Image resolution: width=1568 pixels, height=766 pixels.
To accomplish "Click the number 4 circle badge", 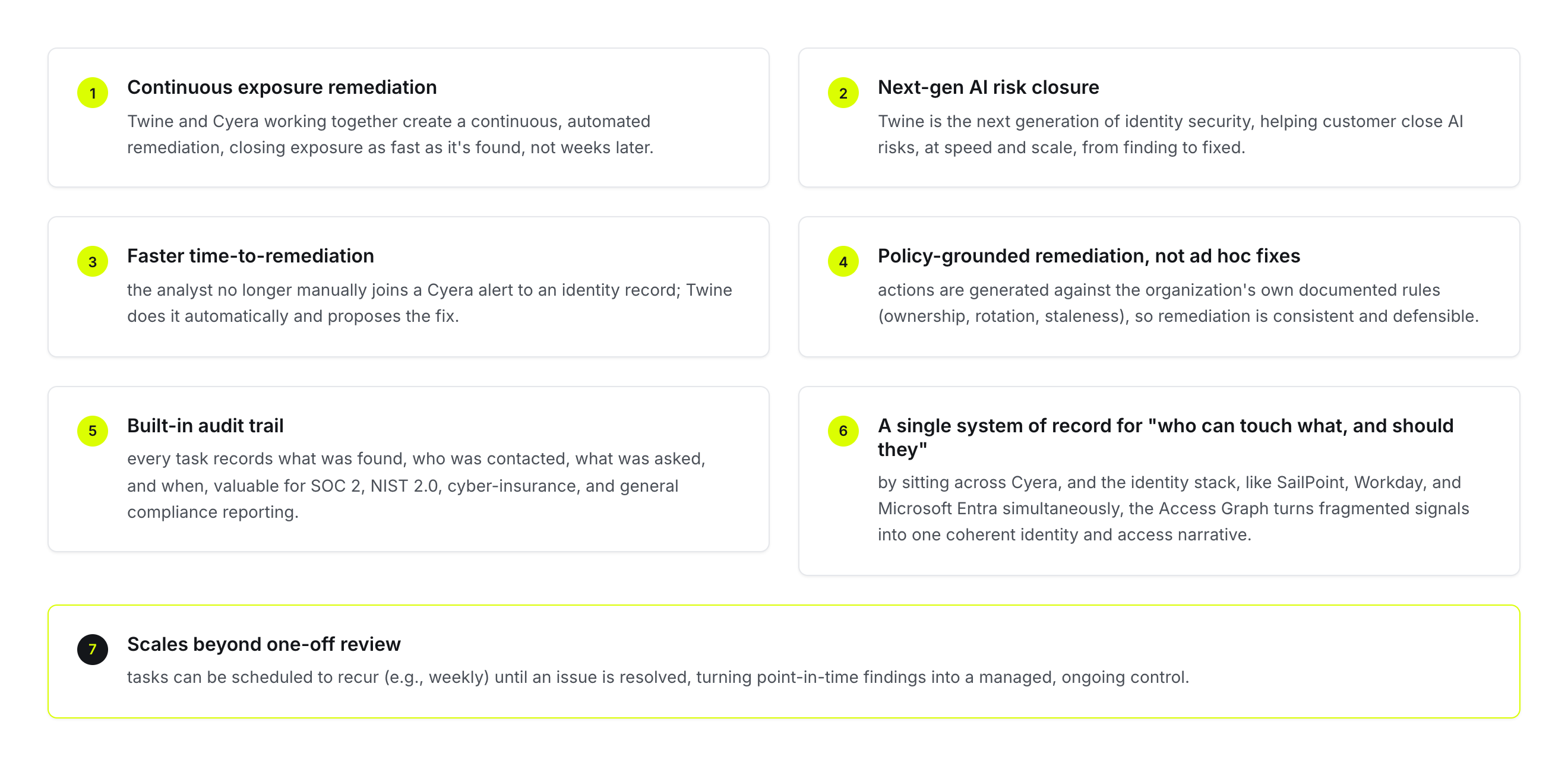I will 843,261.
